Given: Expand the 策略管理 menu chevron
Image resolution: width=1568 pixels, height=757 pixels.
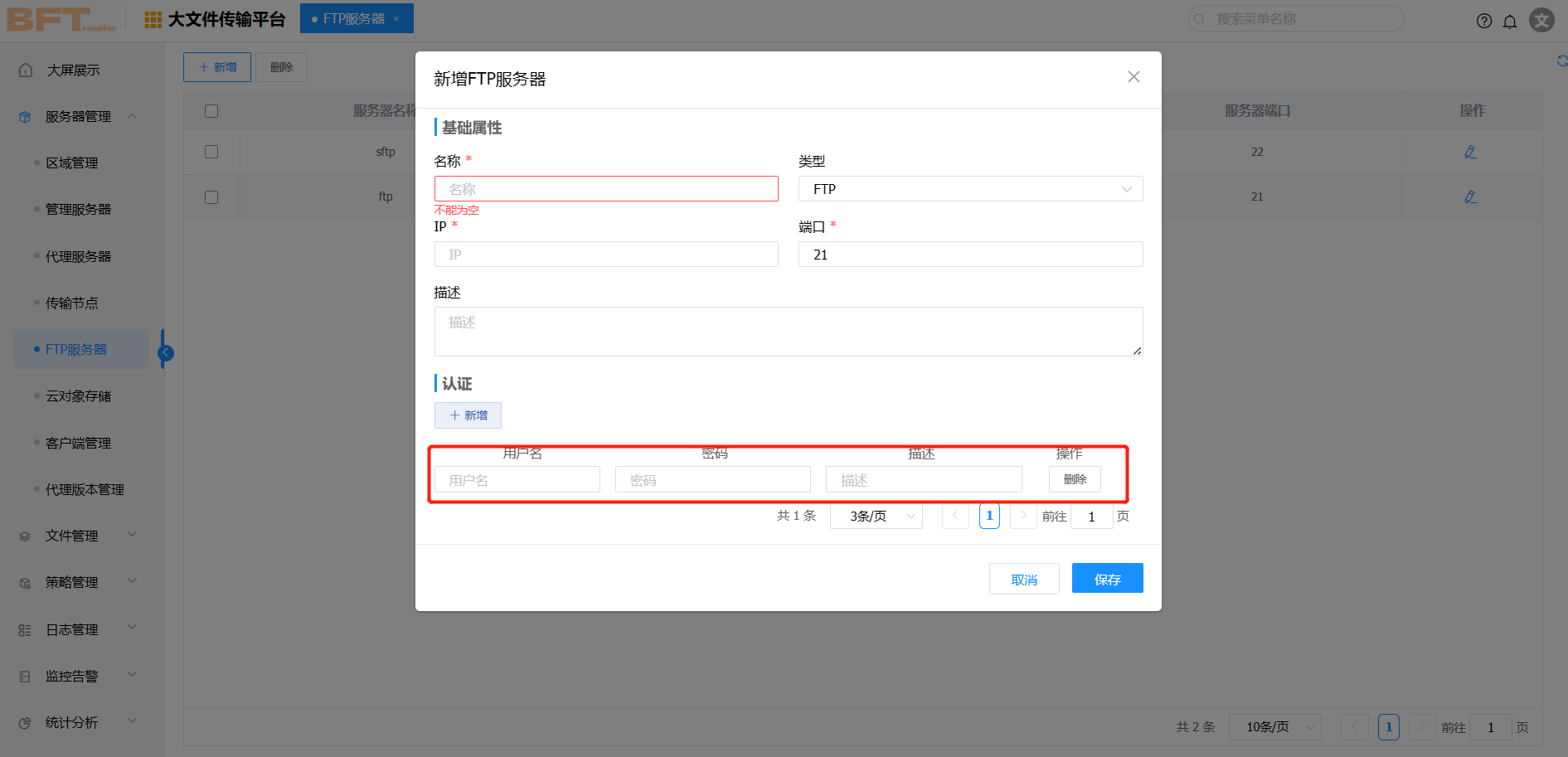Looking at the screenshot, I should click(x=133, y=581).
